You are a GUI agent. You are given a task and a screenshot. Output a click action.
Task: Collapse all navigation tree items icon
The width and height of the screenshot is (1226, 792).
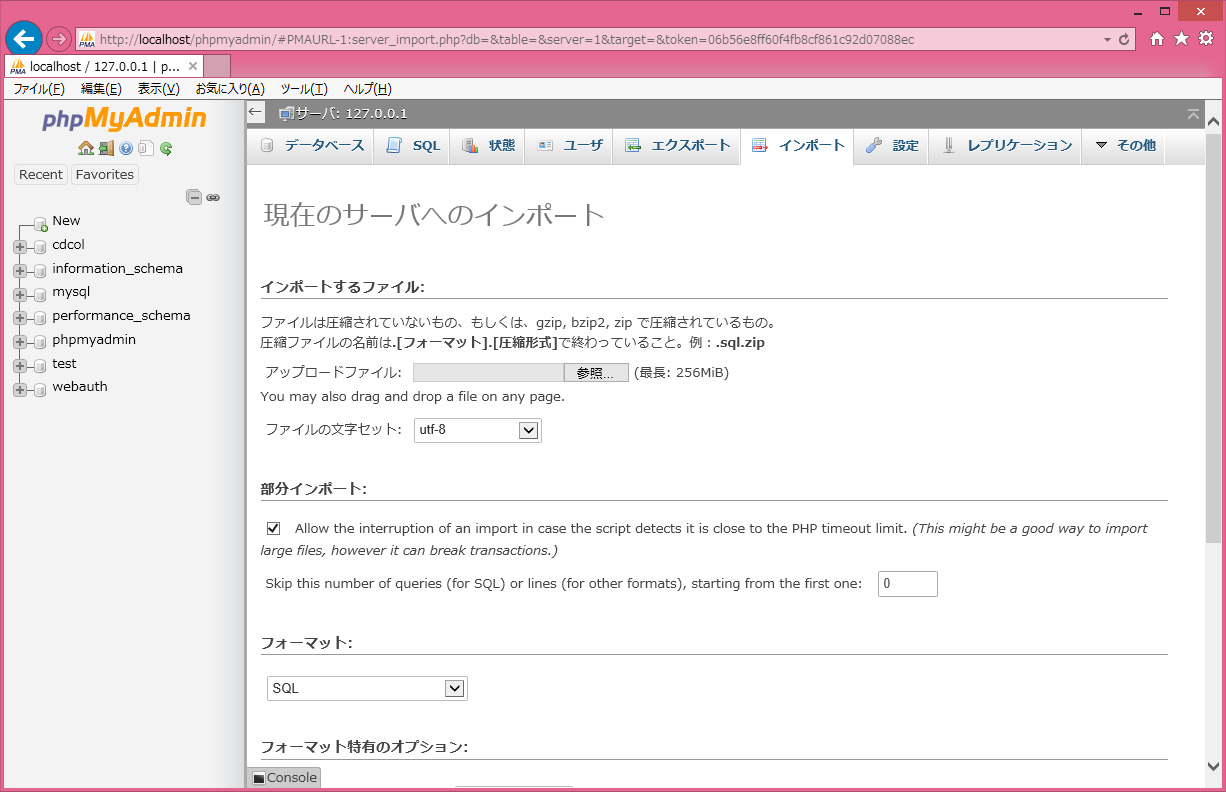pos(194,197)
